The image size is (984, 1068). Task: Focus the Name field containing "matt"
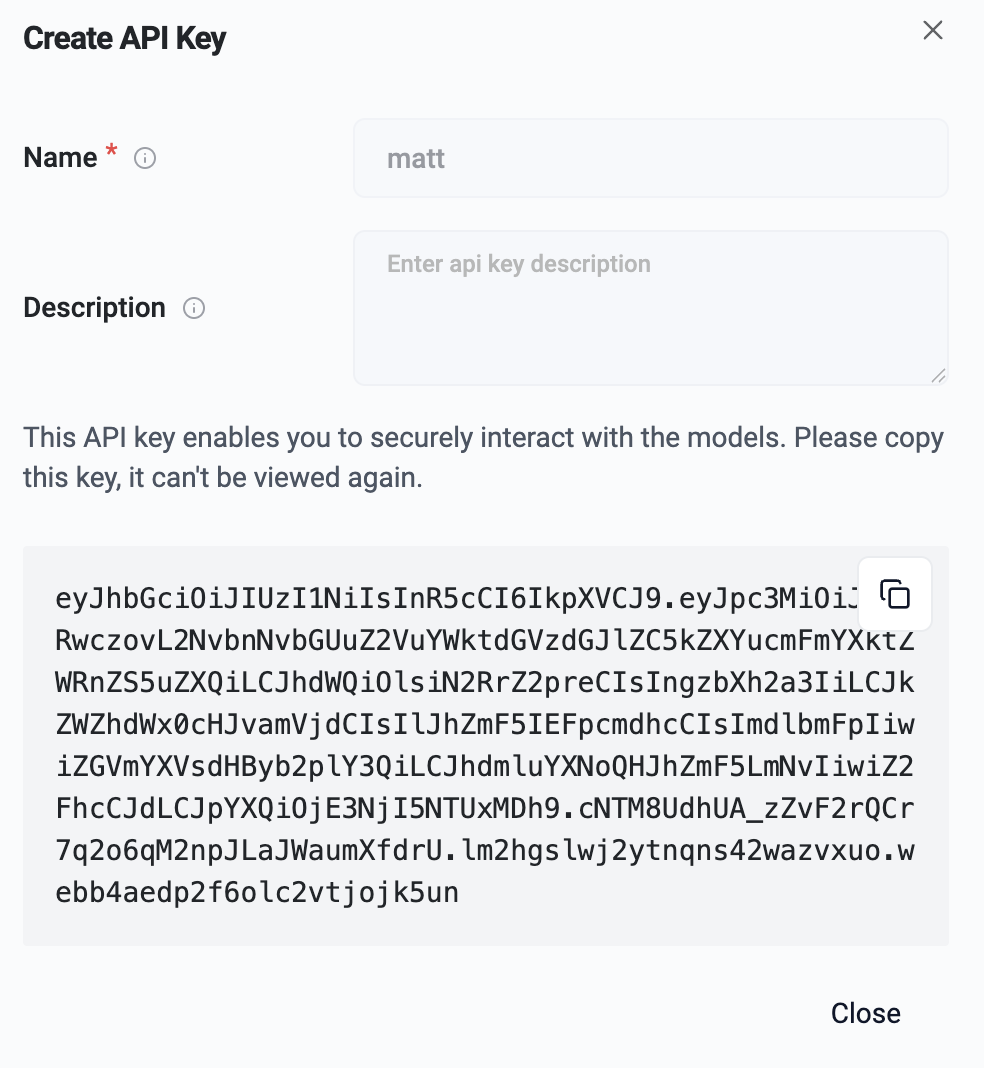(x=650, y=158)
